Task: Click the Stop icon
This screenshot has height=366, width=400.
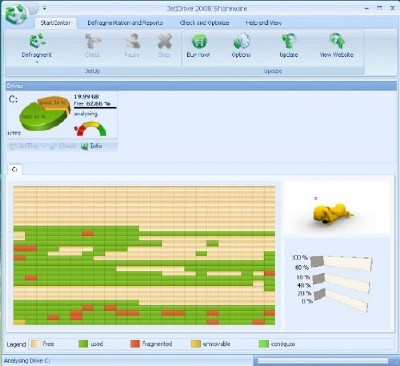Action: point(164,42)
